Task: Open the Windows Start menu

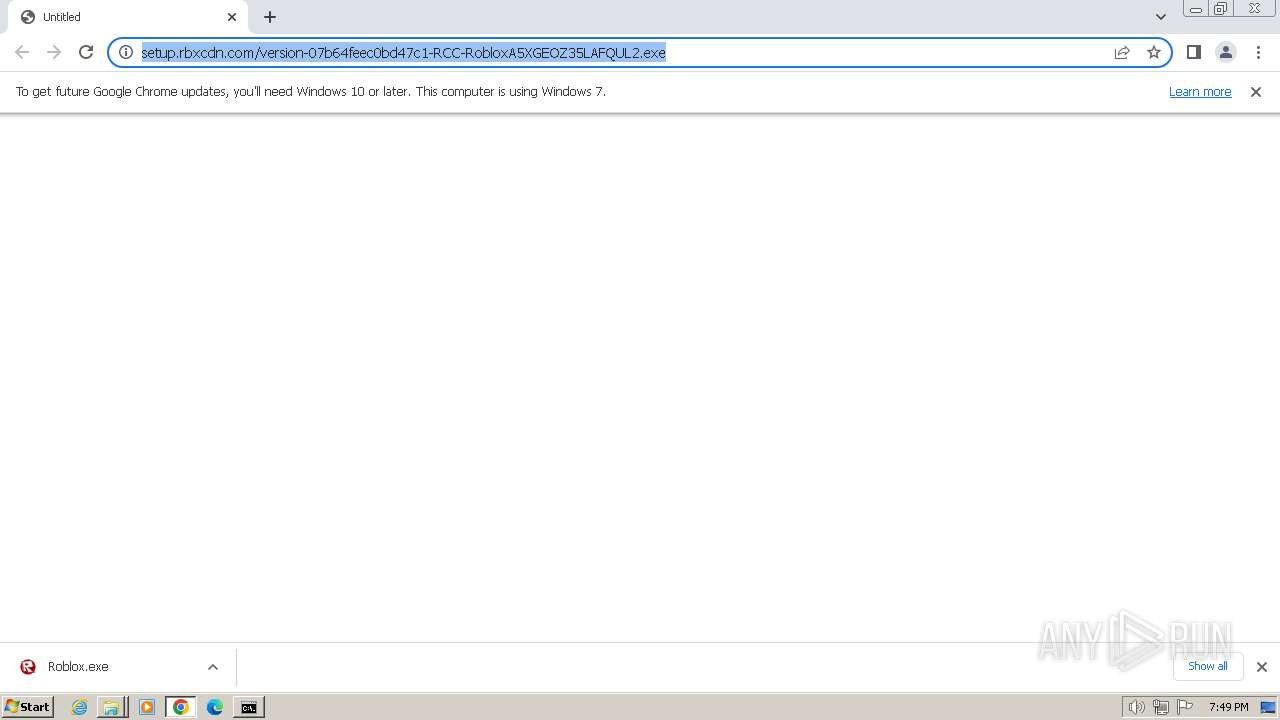Action: 27,707
